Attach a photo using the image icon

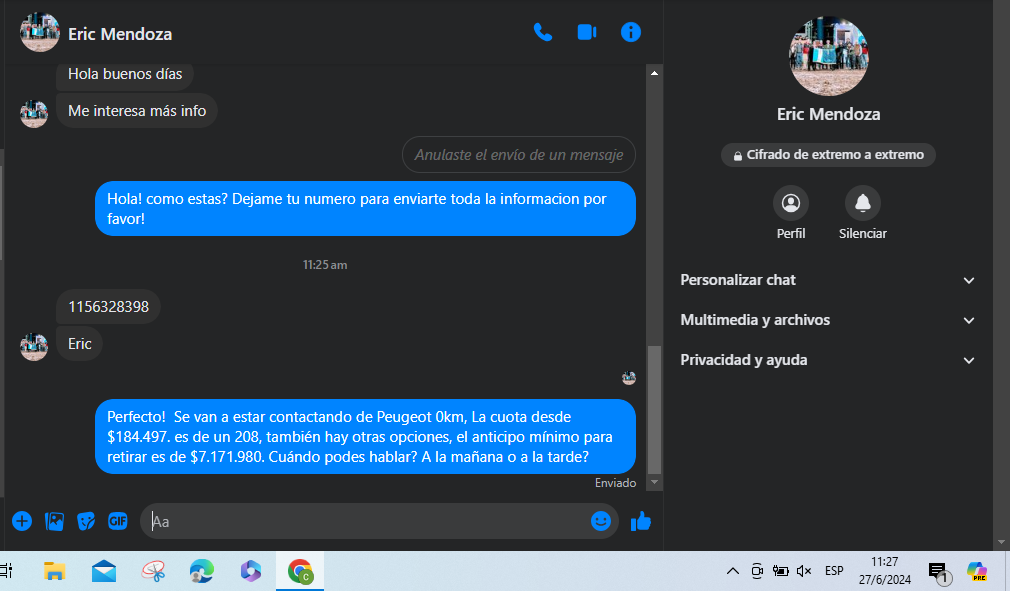[x=54, y=521]
